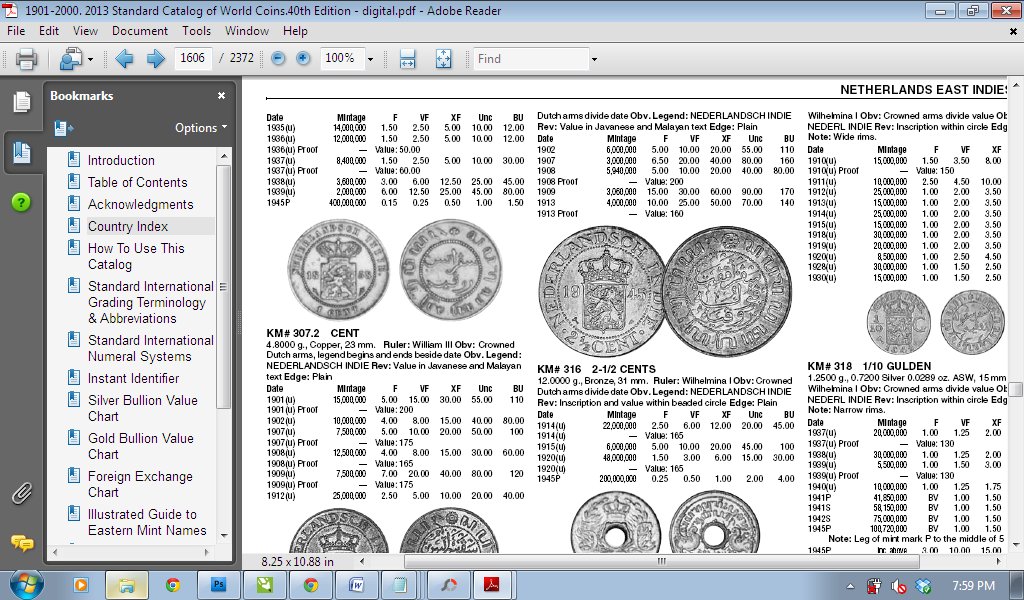Open Windows Explorer folder in taskbar

click(126, 584)
